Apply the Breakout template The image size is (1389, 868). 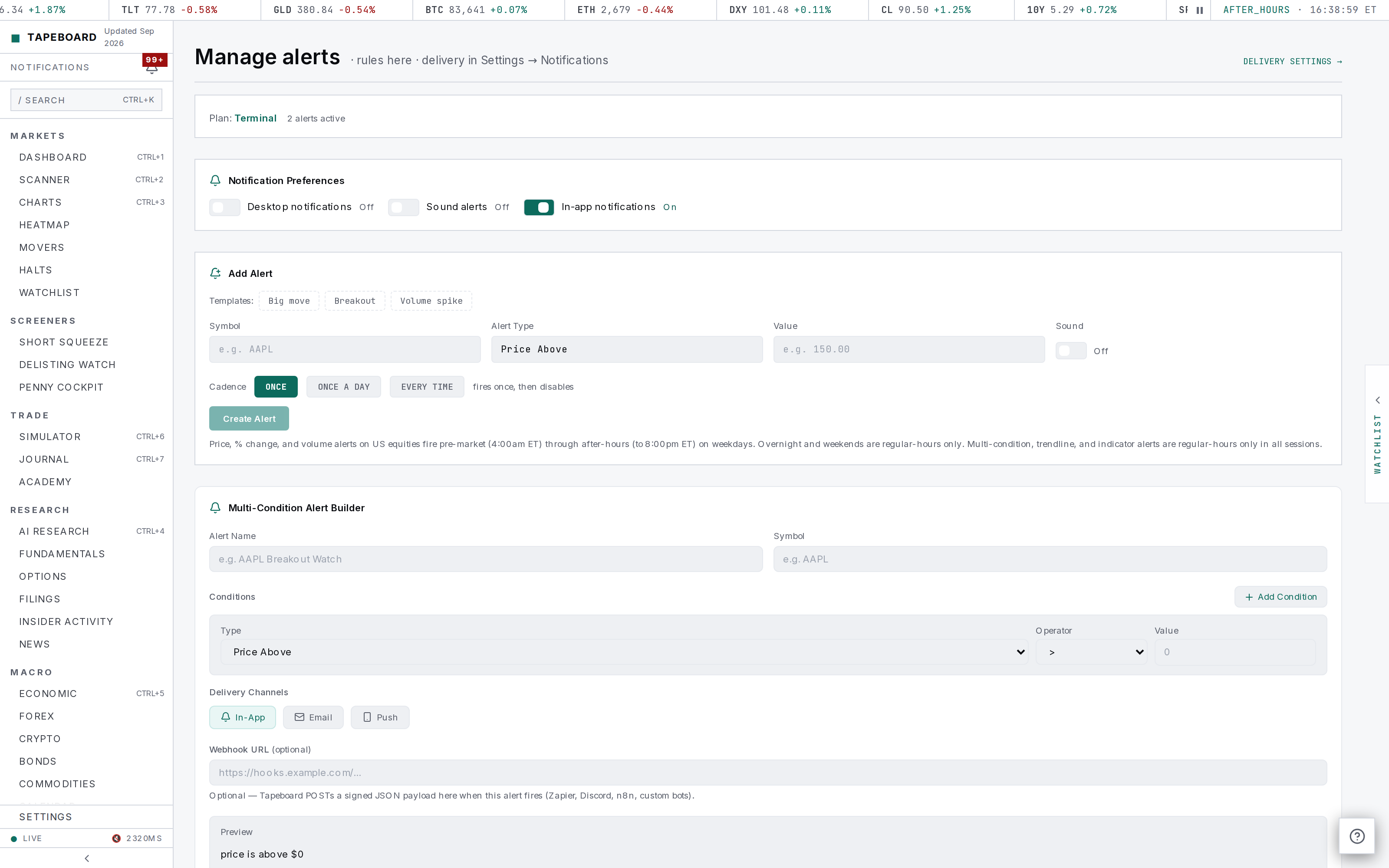click(x=355, y=301)
